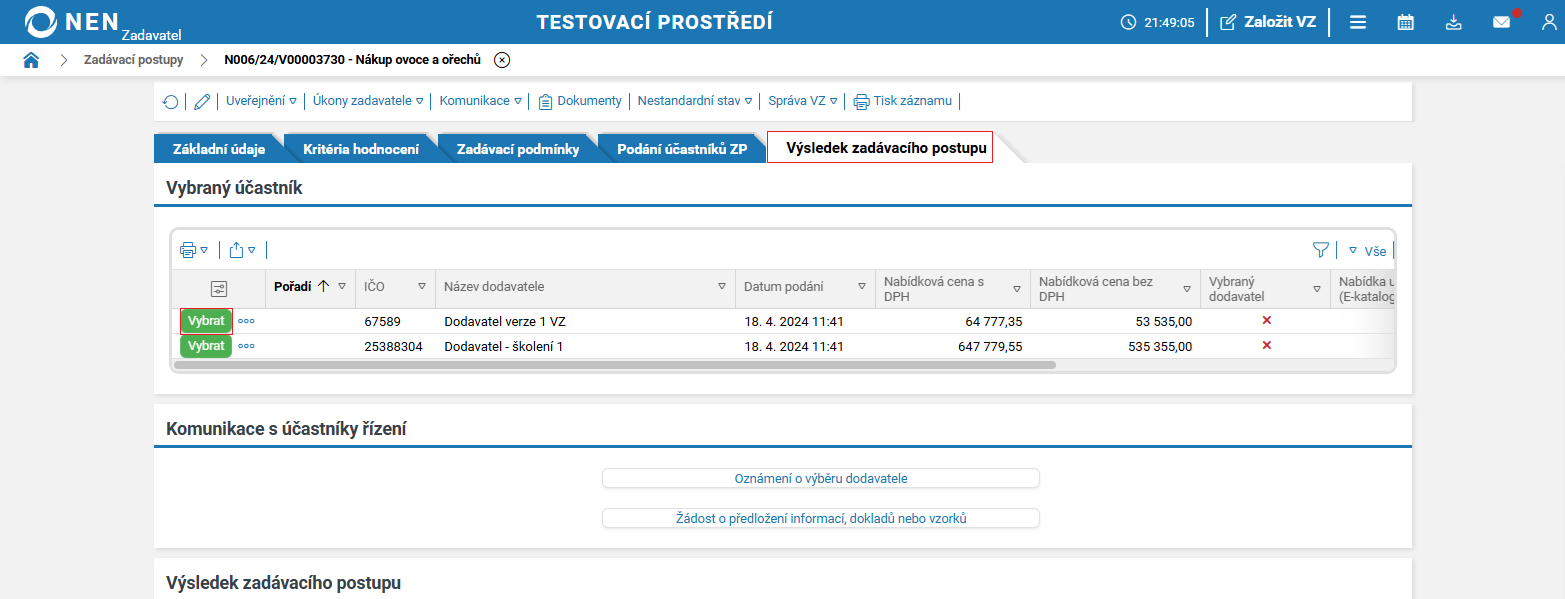Open the IČO column filter arrow
Screen dimensions: 1565x599
pos(422,287)
